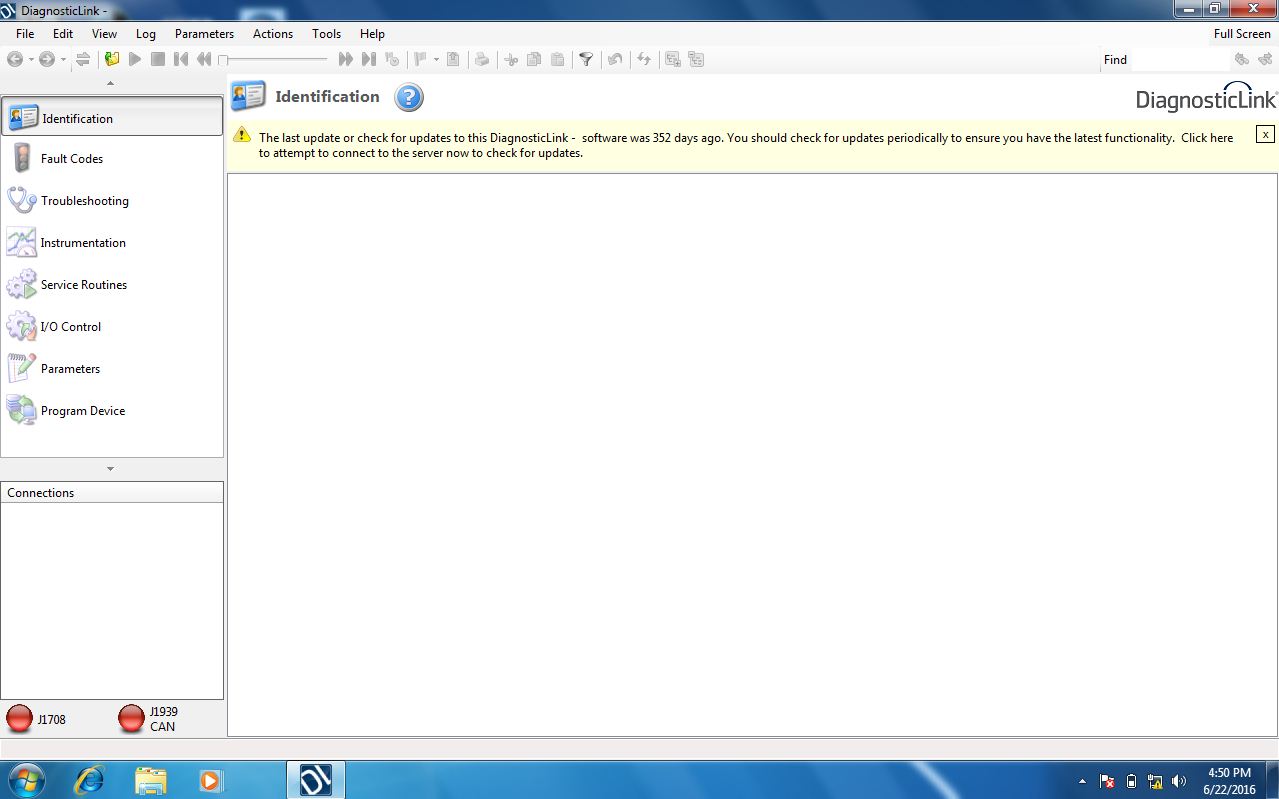Launch Internet Explorer from the taskbar
Image resolution: width=1279 pixels, height=799 pixels.
[x=90, y=780]
